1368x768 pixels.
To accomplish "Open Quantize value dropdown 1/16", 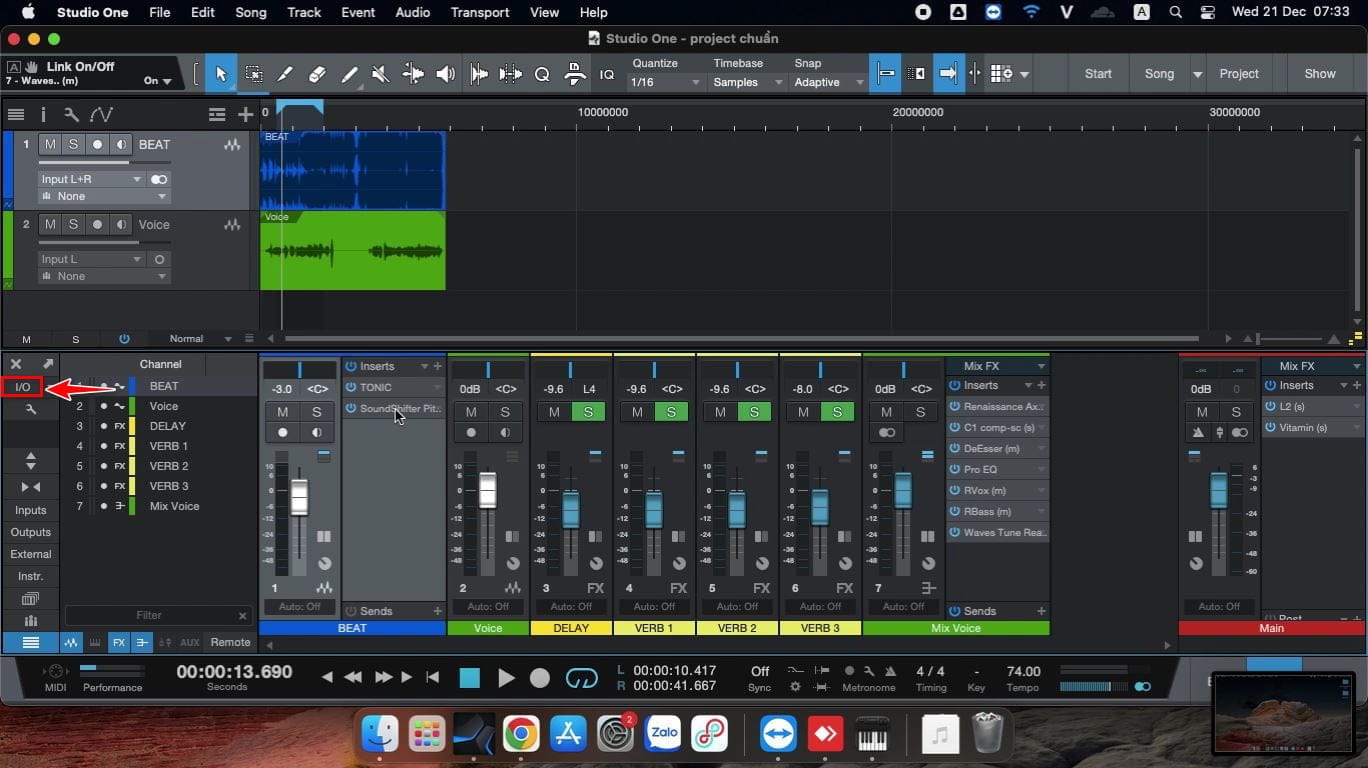I will [666, 82].
